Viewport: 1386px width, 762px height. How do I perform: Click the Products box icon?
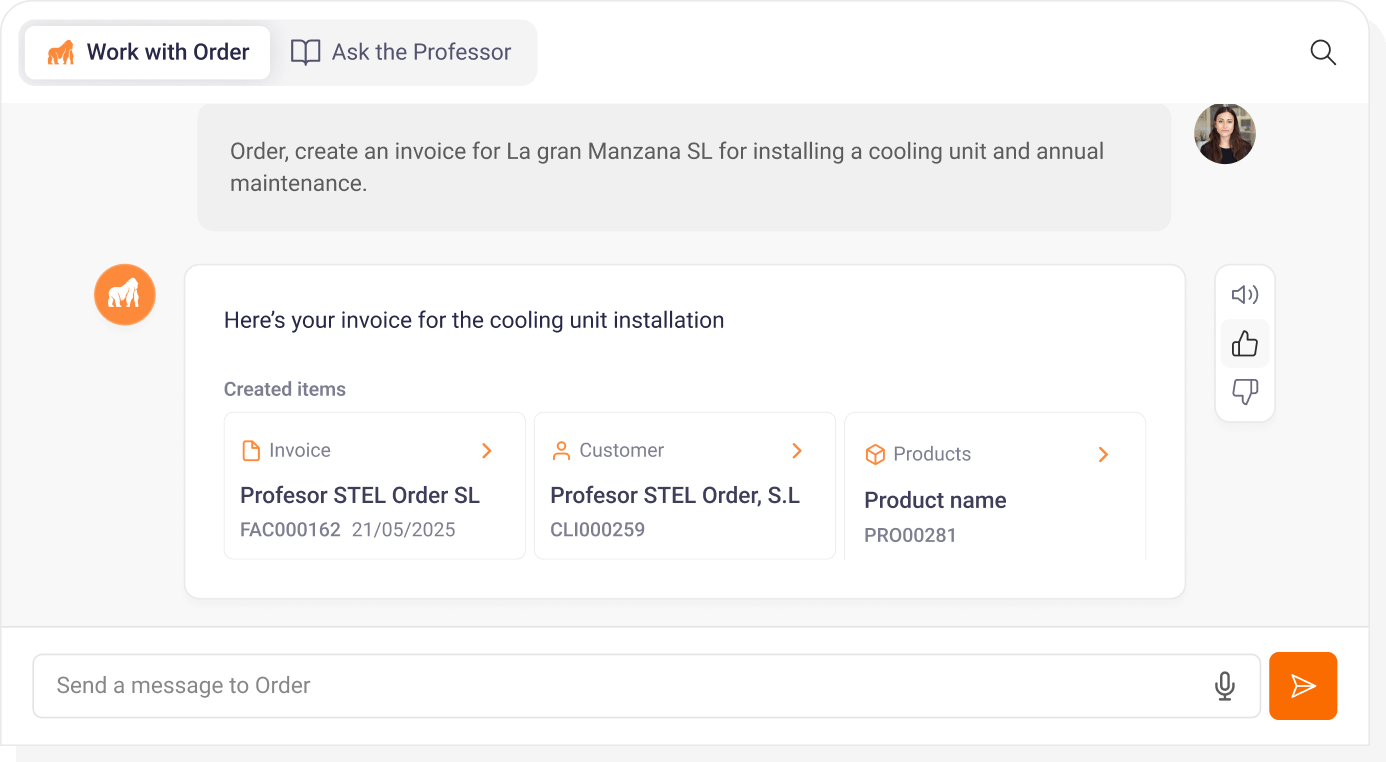tap(875, 455)
